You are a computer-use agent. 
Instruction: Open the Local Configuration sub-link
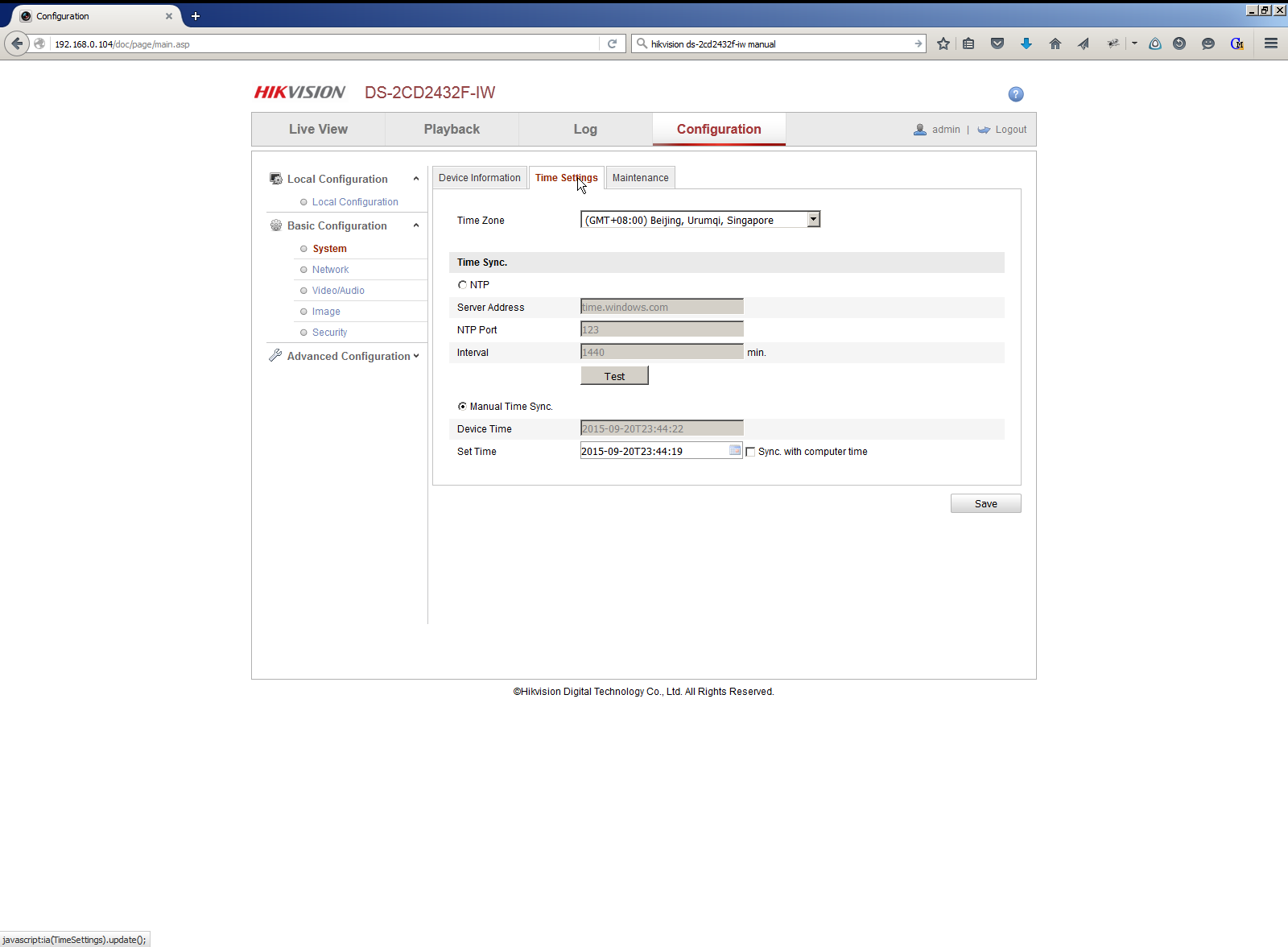[355, 202]
